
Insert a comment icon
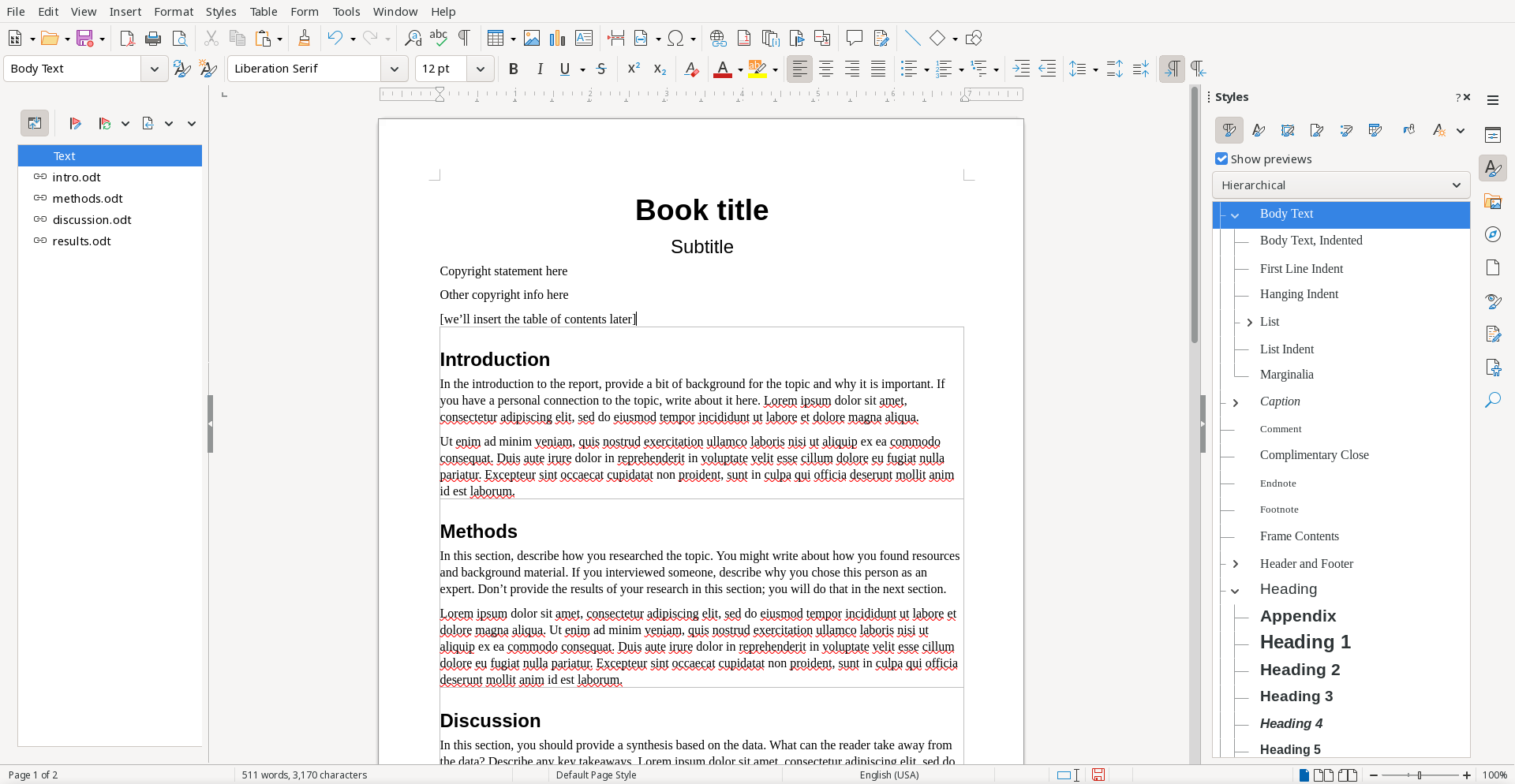click(855, 38)
